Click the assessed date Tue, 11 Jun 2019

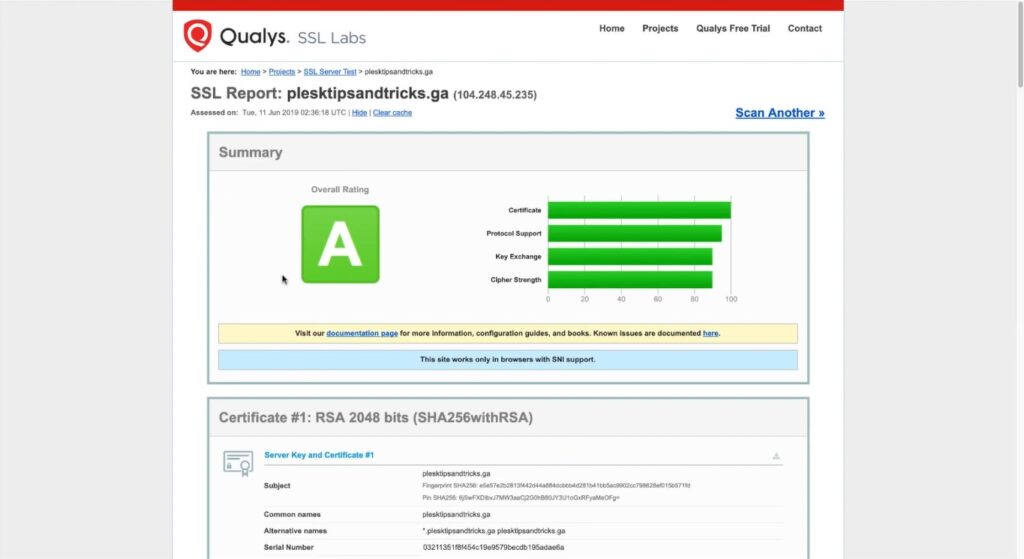pyautogui.click(x=294, y=112)
